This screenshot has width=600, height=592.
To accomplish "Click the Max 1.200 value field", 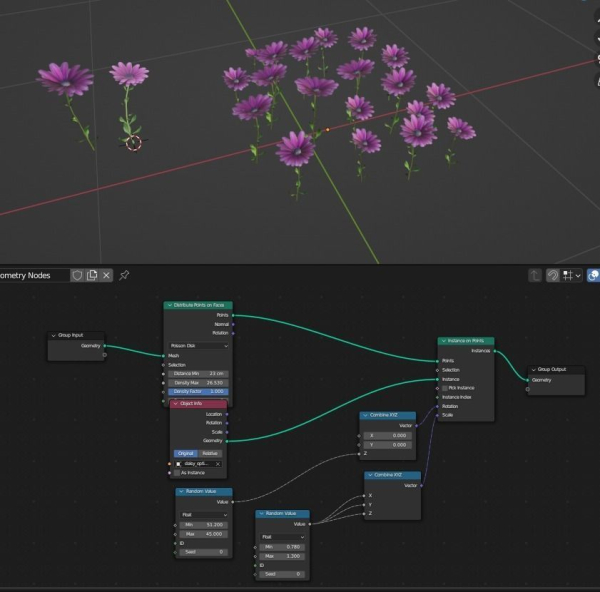I will pos(282,556).
